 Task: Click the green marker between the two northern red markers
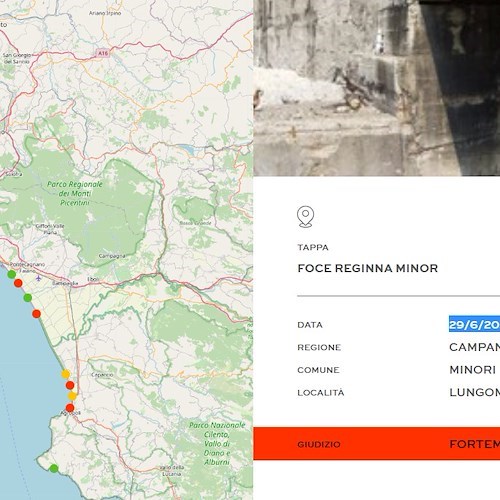point(28,298)
